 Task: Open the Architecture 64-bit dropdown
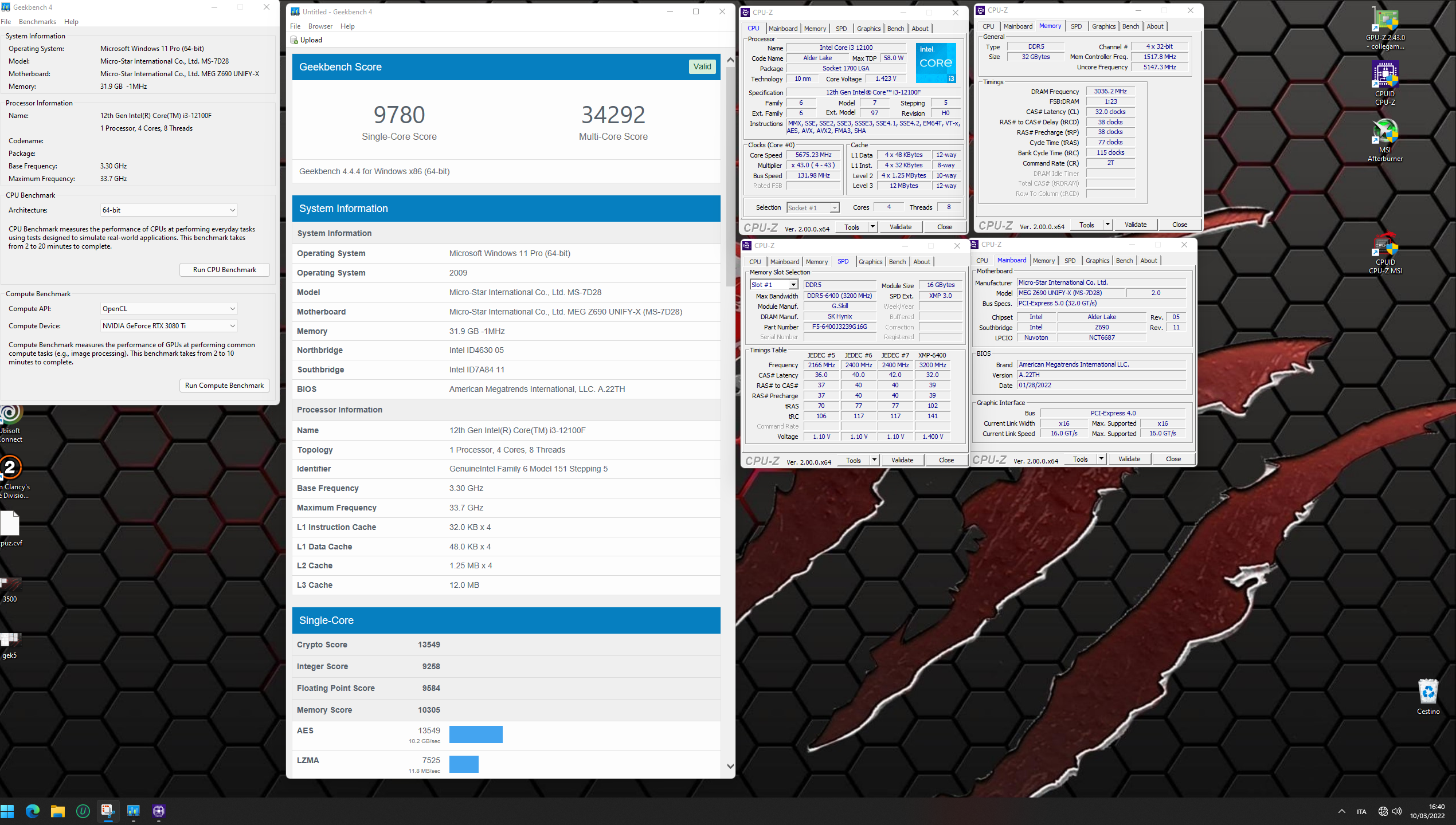169,210
